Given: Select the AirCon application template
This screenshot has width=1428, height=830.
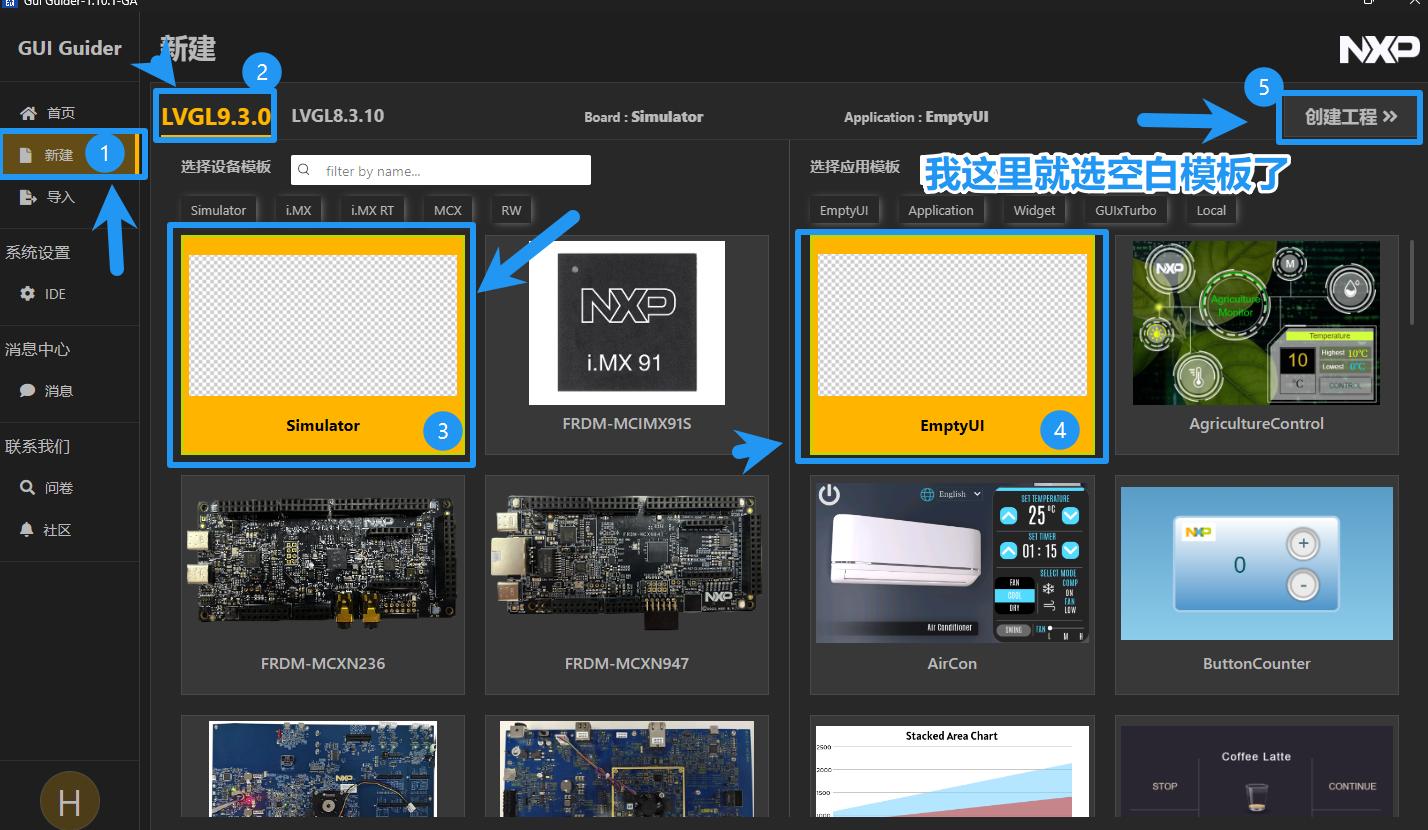Looking at the screenshot, I should pos(952,585).
